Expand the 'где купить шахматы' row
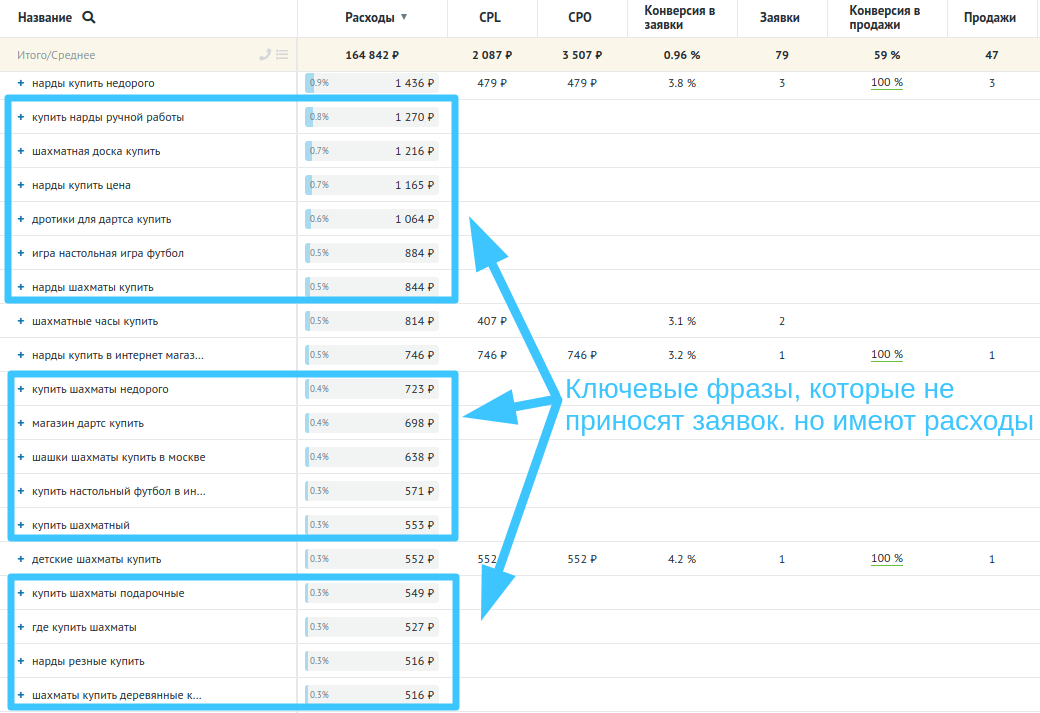The image size is (1040, 713). pos(20,627)
